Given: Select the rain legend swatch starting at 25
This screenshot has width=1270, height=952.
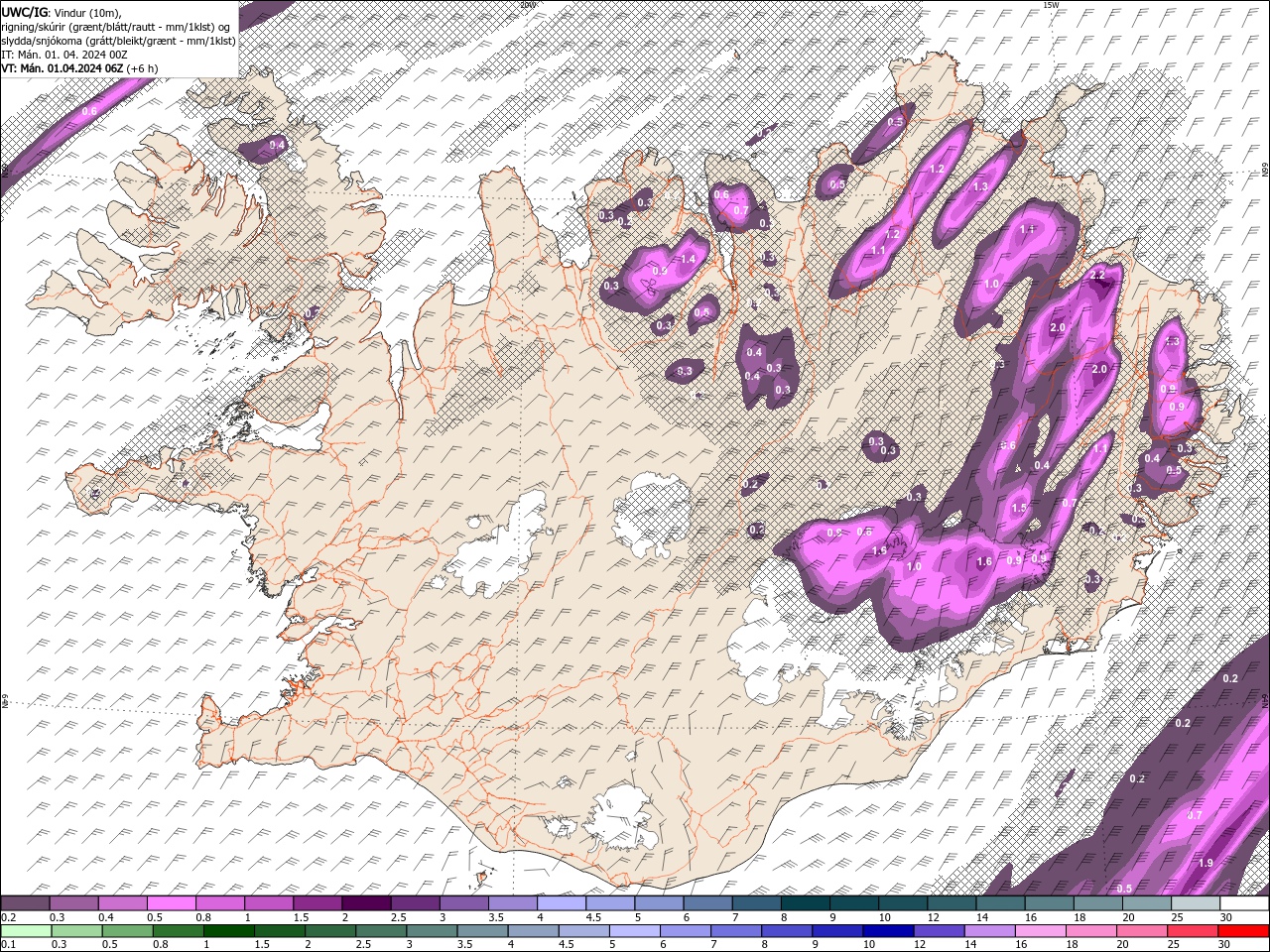Looking at the screenshot, I should [1193, 931].
